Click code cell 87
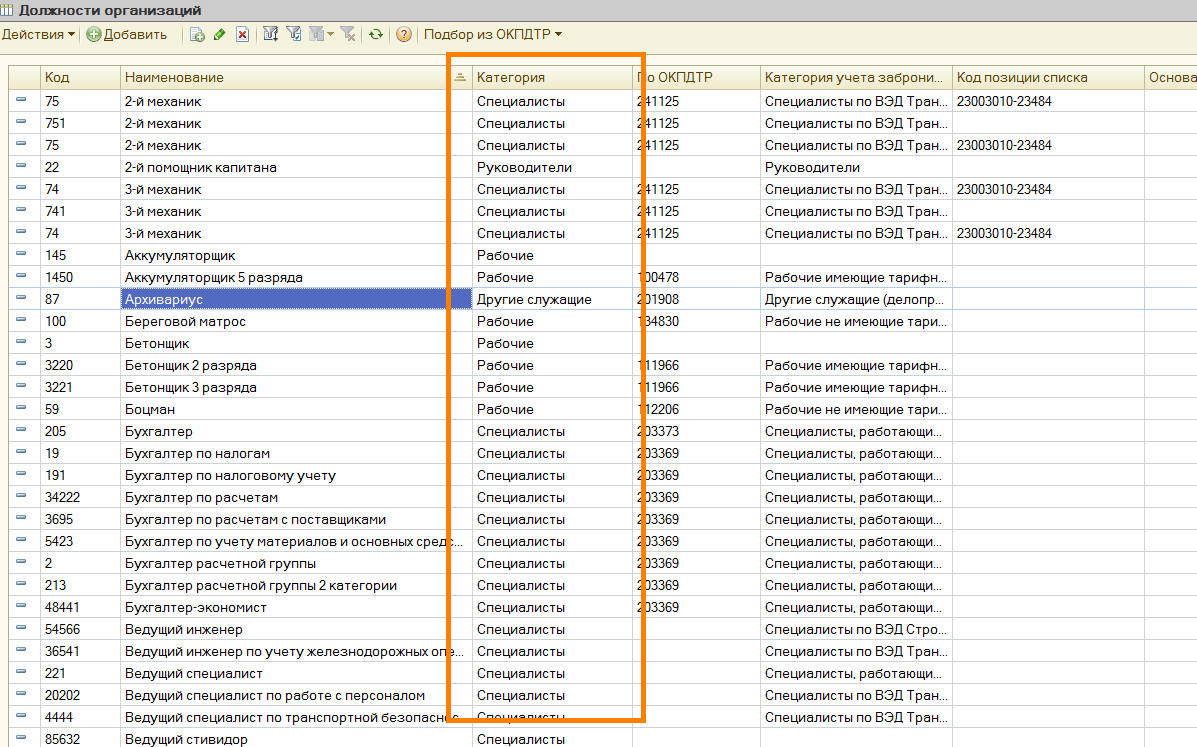This screenshot has height=747, width=1197. click(79, 299)
